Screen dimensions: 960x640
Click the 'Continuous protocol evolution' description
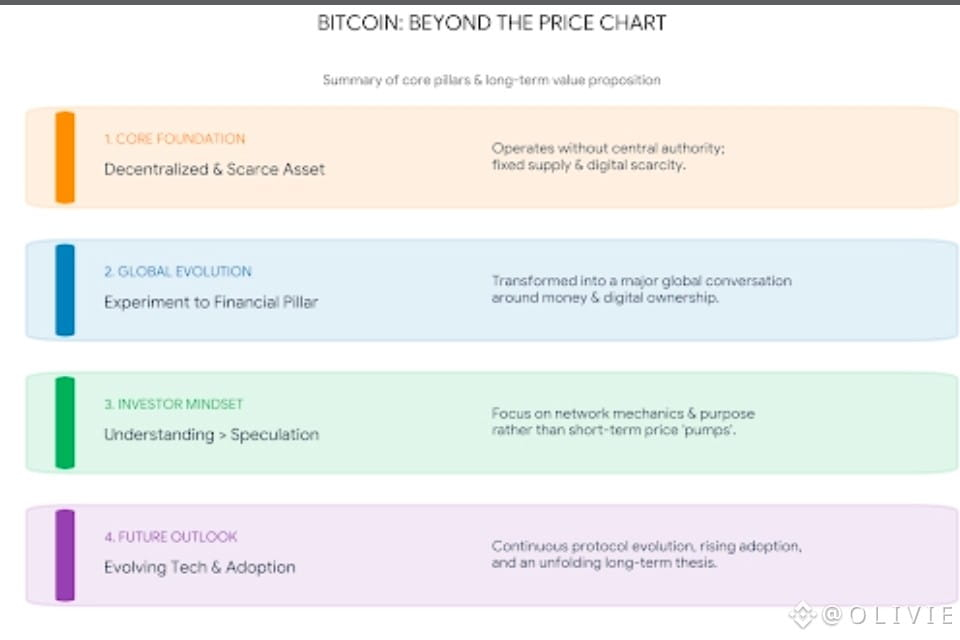tap(647, 554)
